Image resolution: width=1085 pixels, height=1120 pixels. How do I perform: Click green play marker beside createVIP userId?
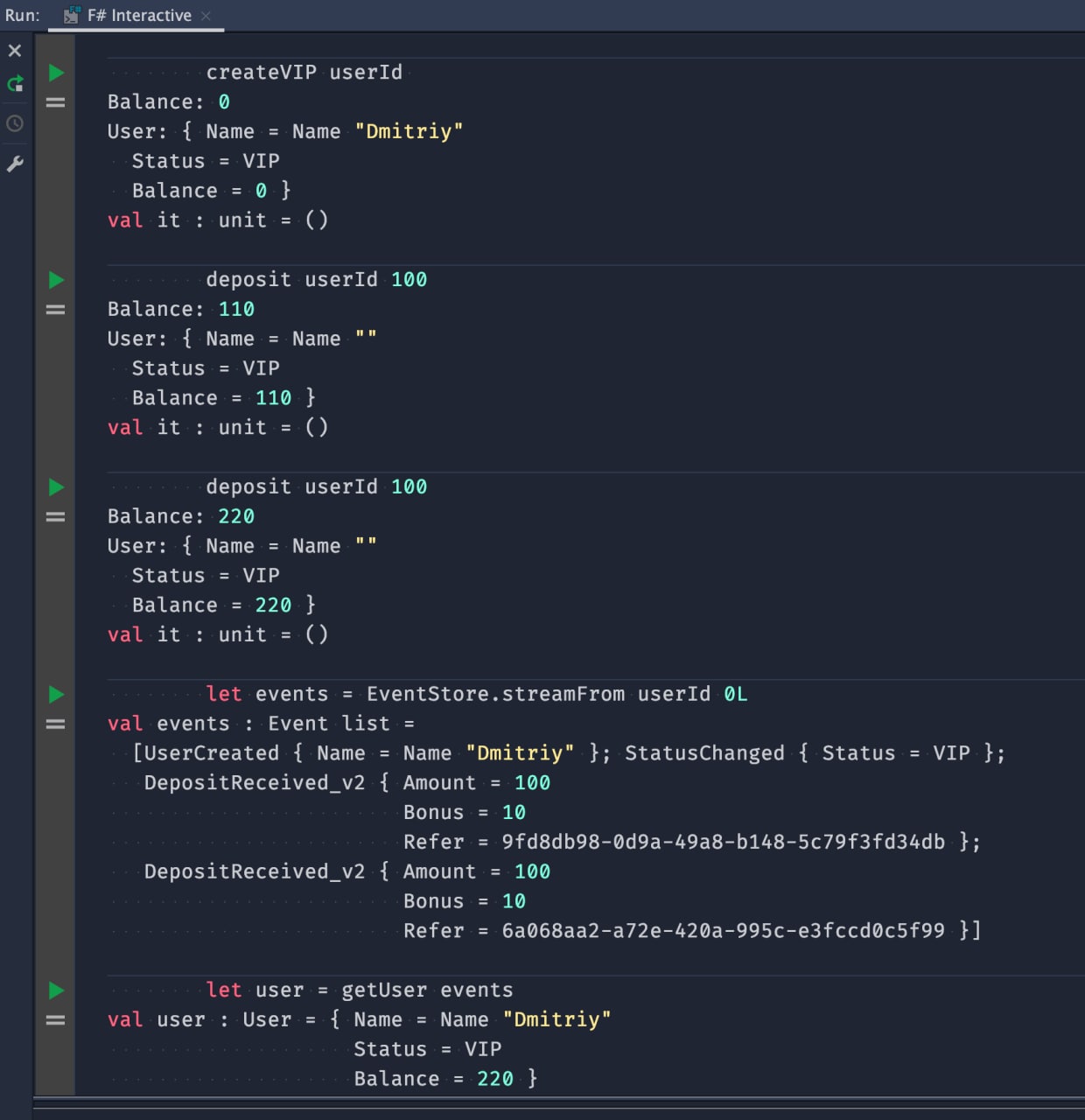(56, 73)
